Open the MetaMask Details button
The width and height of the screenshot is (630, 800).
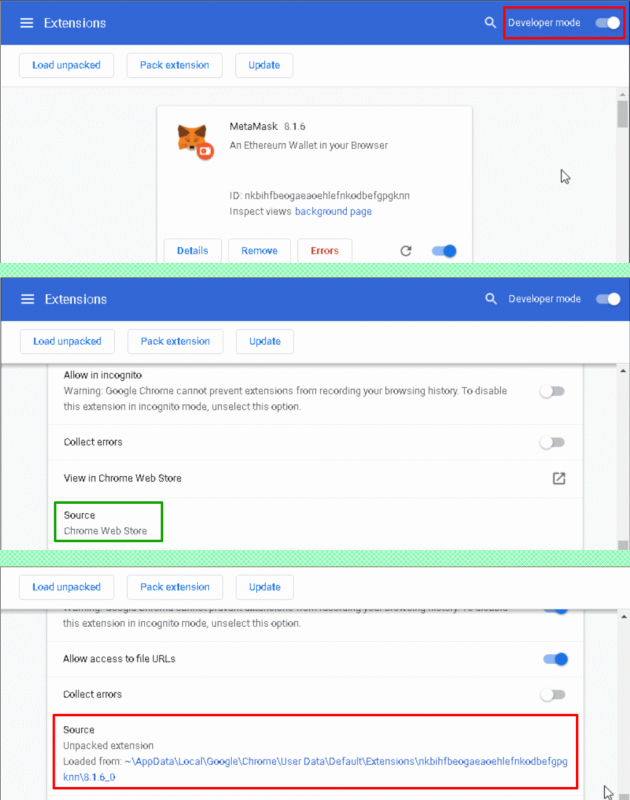192,251
